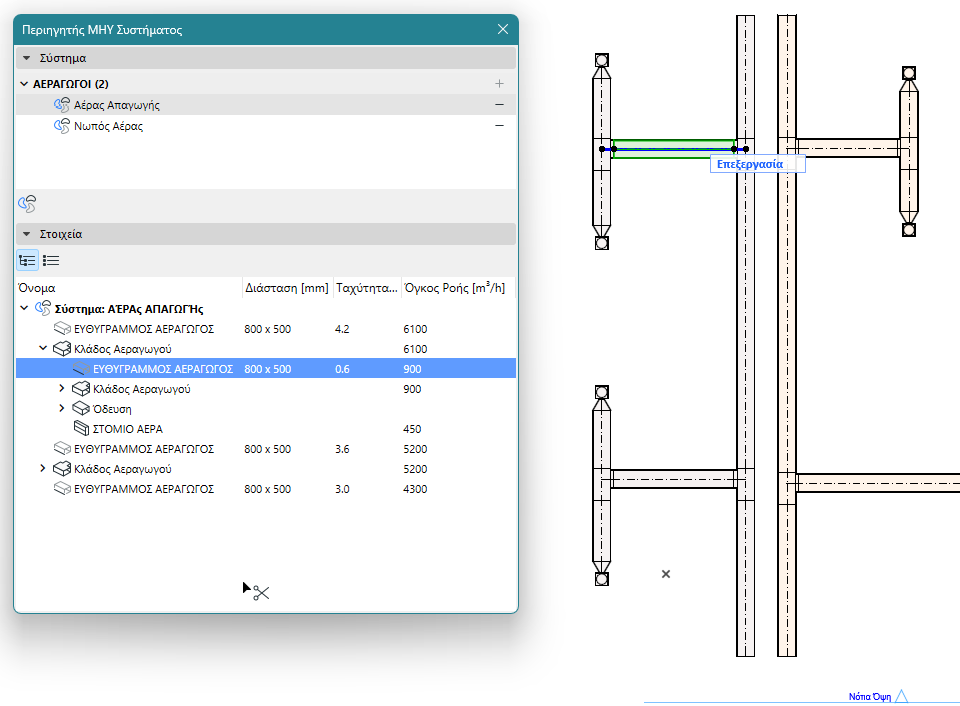
Task: Click the 'Σύστημα: ΑΈΡΑς ΑΠΑΓΩΓΉς' fan icon
Action: pos(43,309)
